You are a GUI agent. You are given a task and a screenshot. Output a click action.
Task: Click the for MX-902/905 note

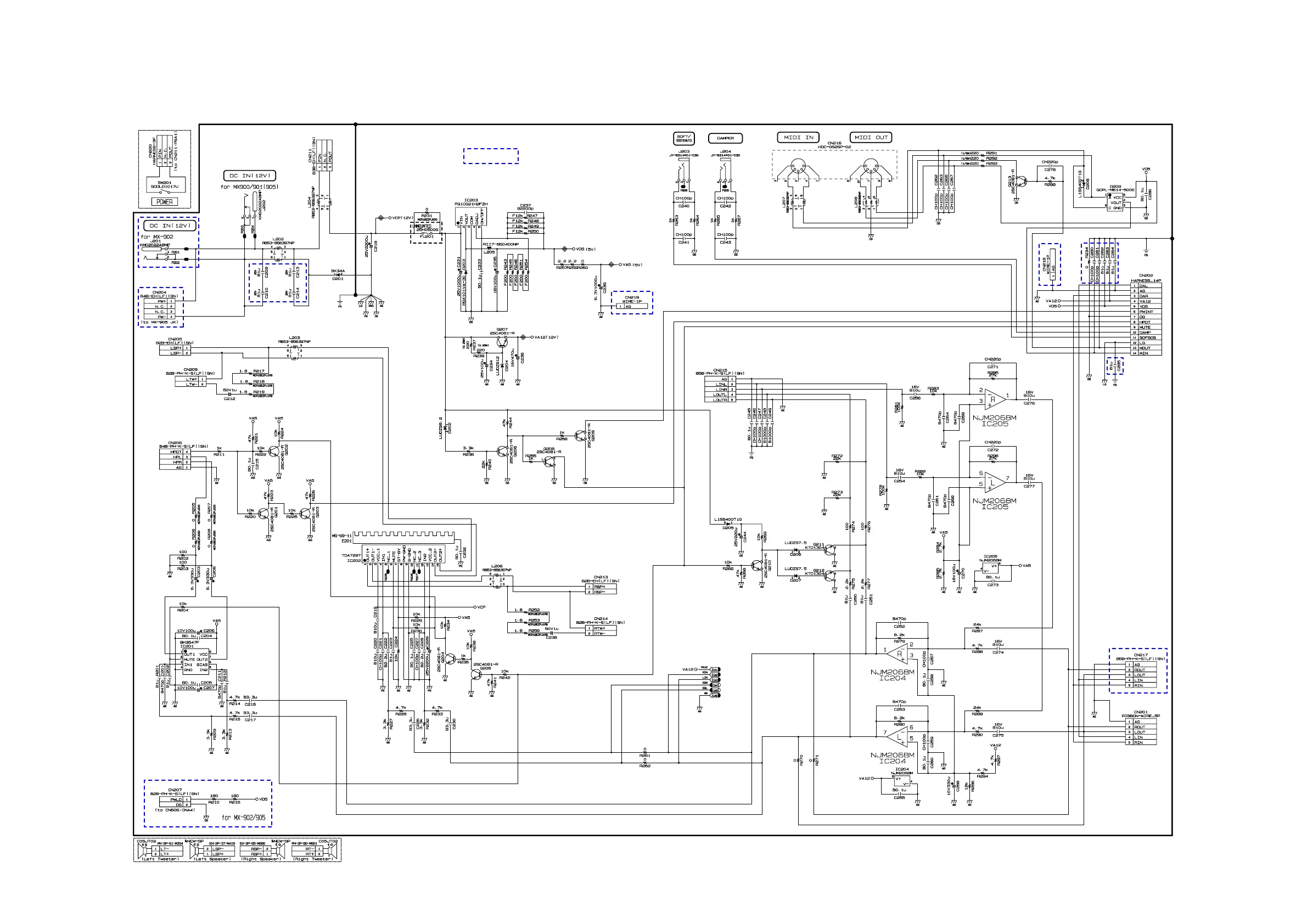coord(244,818)
